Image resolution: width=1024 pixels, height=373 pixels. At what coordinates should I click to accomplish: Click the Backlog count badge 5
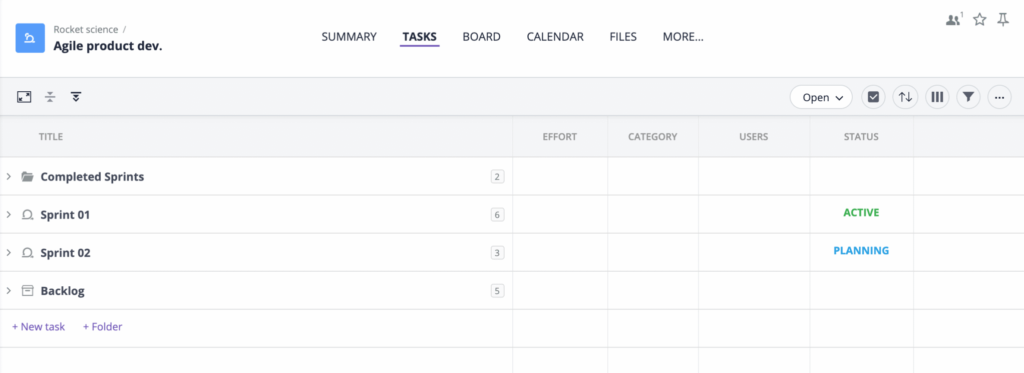pyautogui.click(x=498, y=291)
